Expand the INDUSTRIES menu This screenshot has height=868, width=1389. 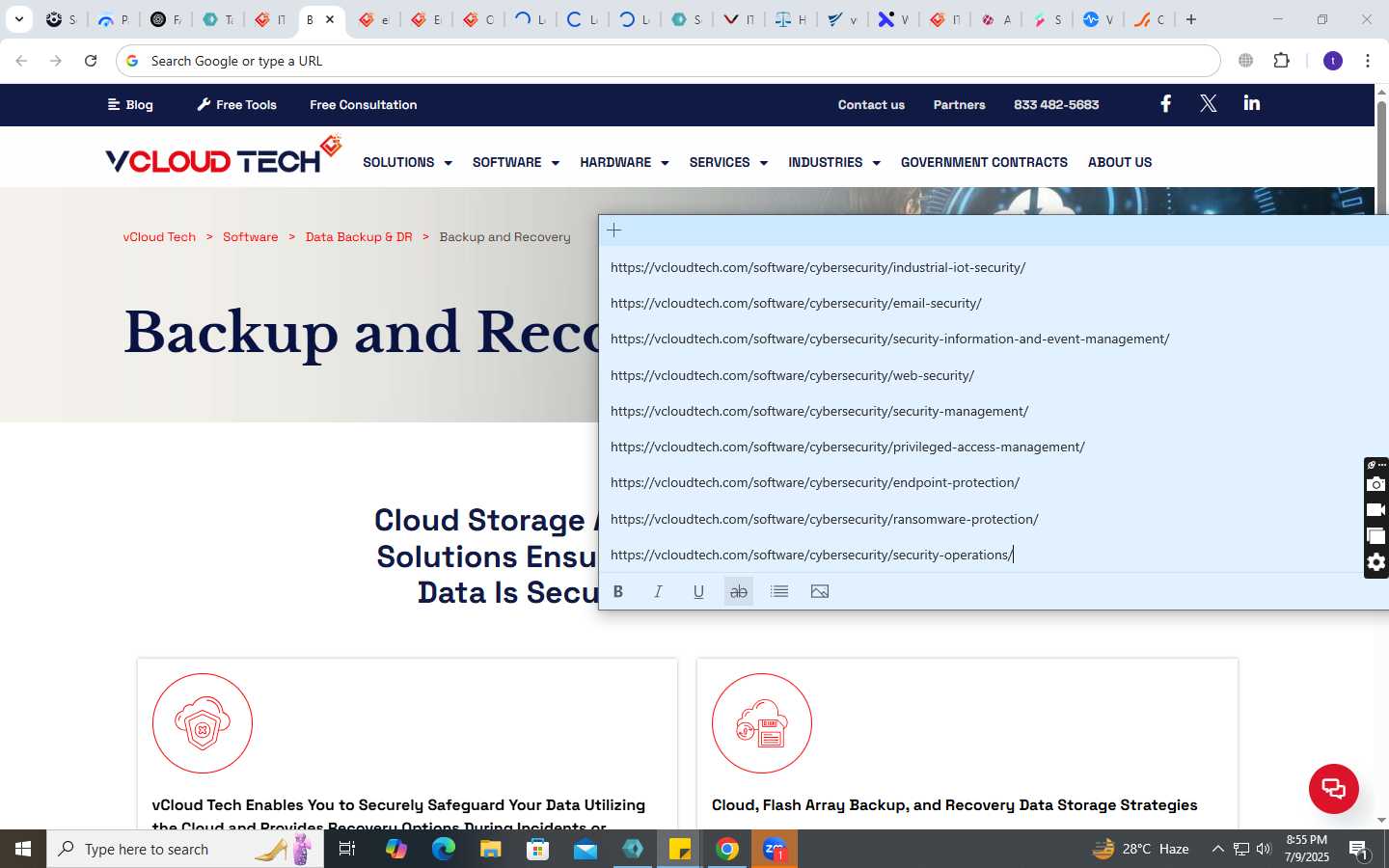pos(834,162)
